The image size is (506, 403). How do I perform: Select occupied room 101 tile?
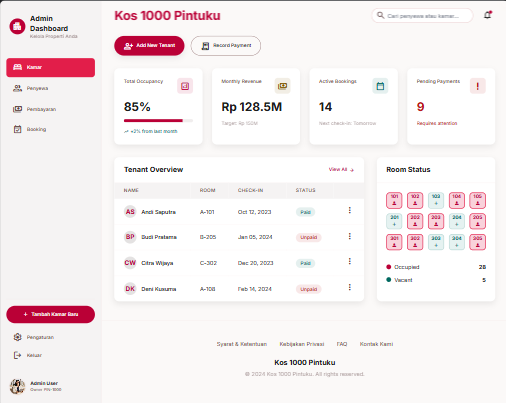coord(394,200)
